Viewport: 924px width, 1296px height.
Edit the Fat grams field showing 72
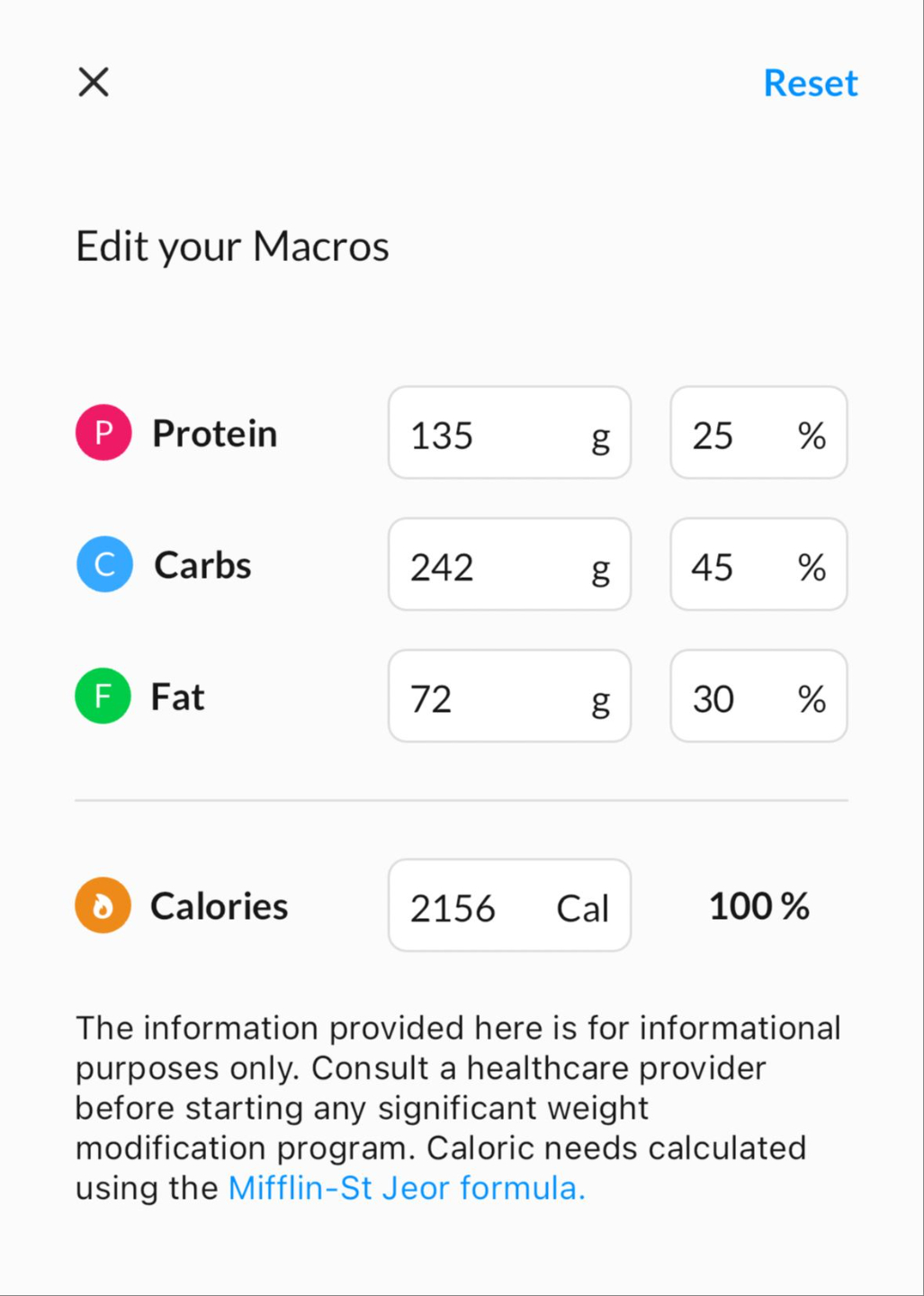pyautogui.click(x=508, y=696)
